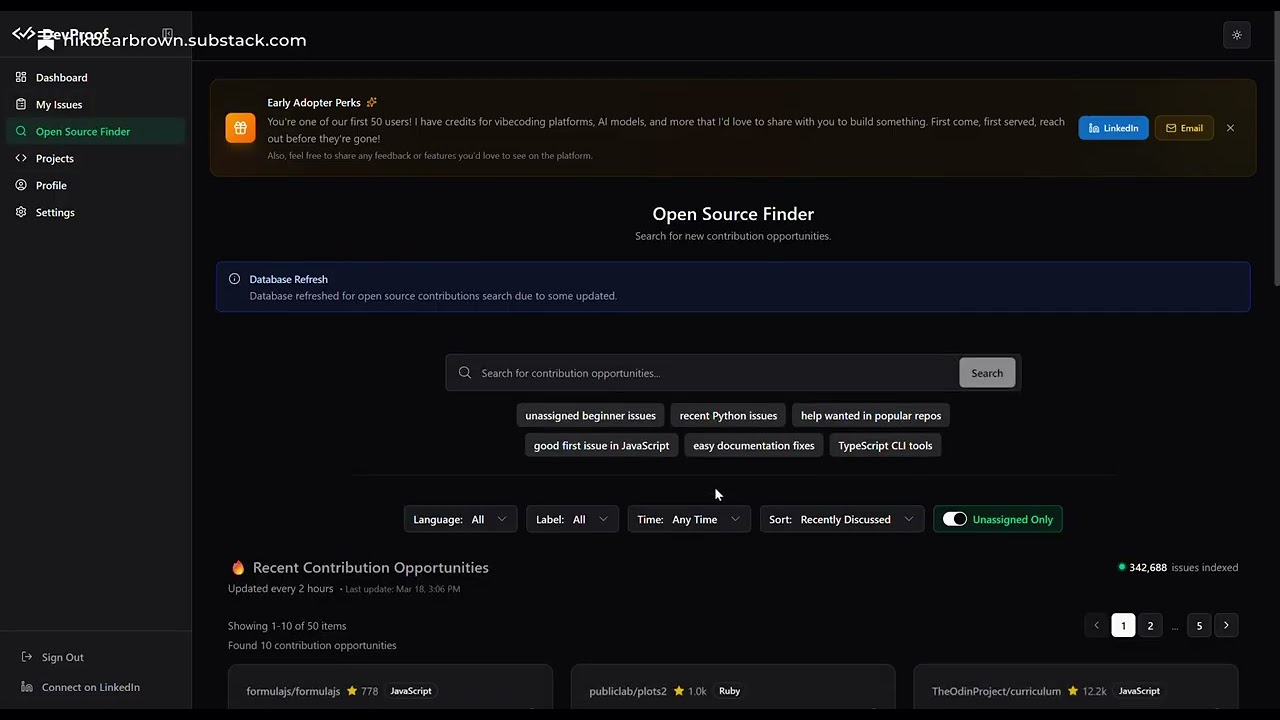Screen dimensions: 1280x720
Task: Click the Ruby language tag
Action: [729, 691]
